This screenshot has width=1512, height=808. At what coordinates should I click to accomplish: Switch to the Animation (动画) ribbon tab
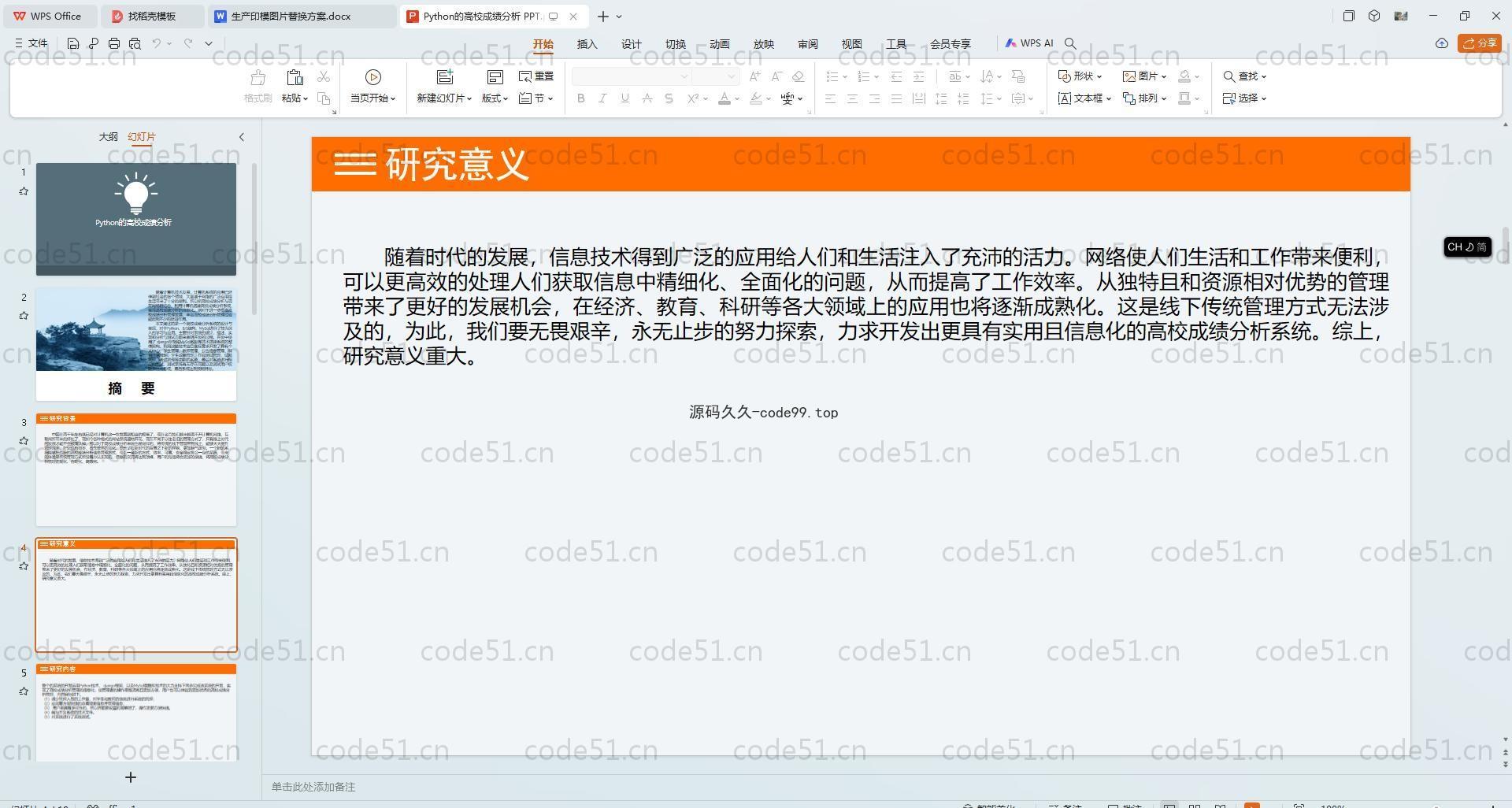pyautogui.click(x=719, y=44)
